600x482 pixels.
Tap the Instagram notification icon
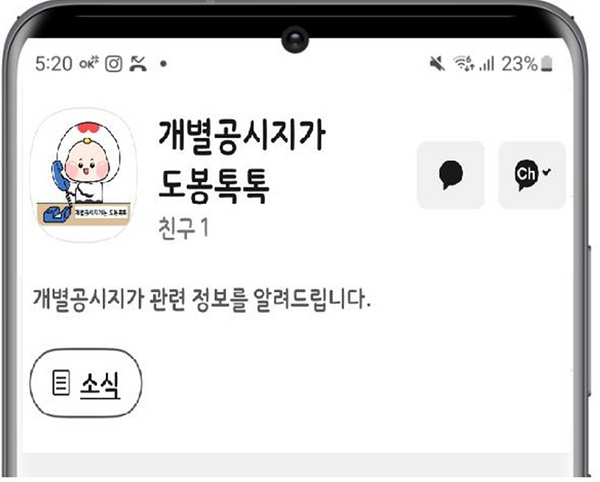pos(114,64)
